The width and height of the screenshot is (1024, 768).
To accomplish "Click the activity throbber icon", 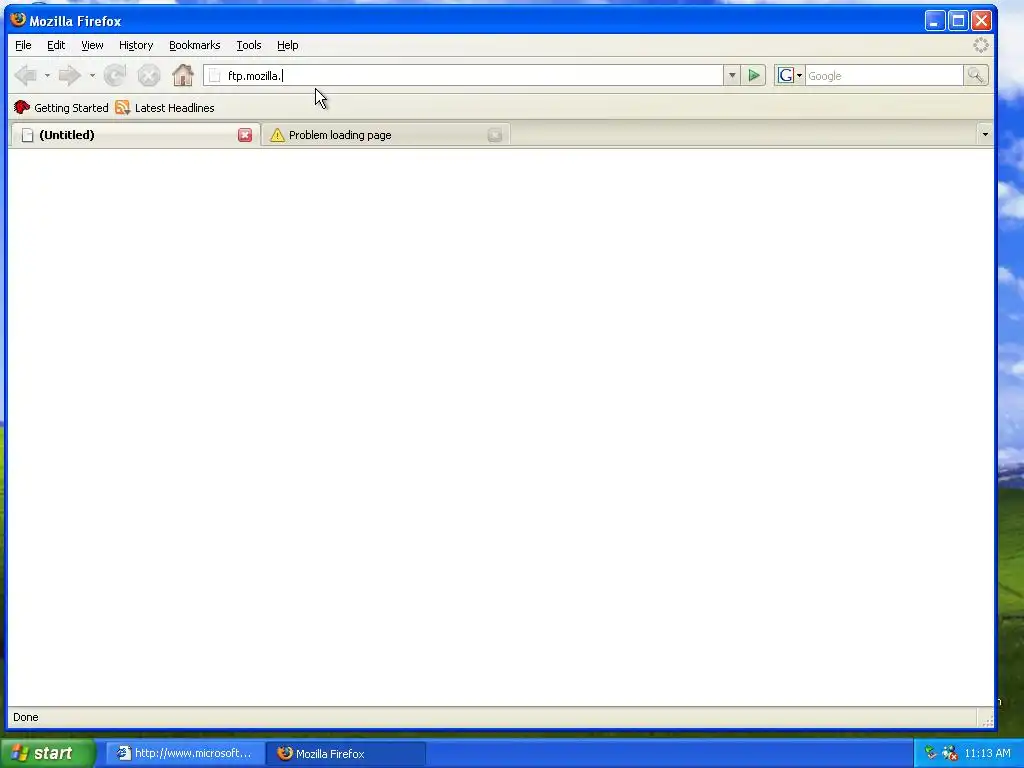I will click(x=981, y=45).
